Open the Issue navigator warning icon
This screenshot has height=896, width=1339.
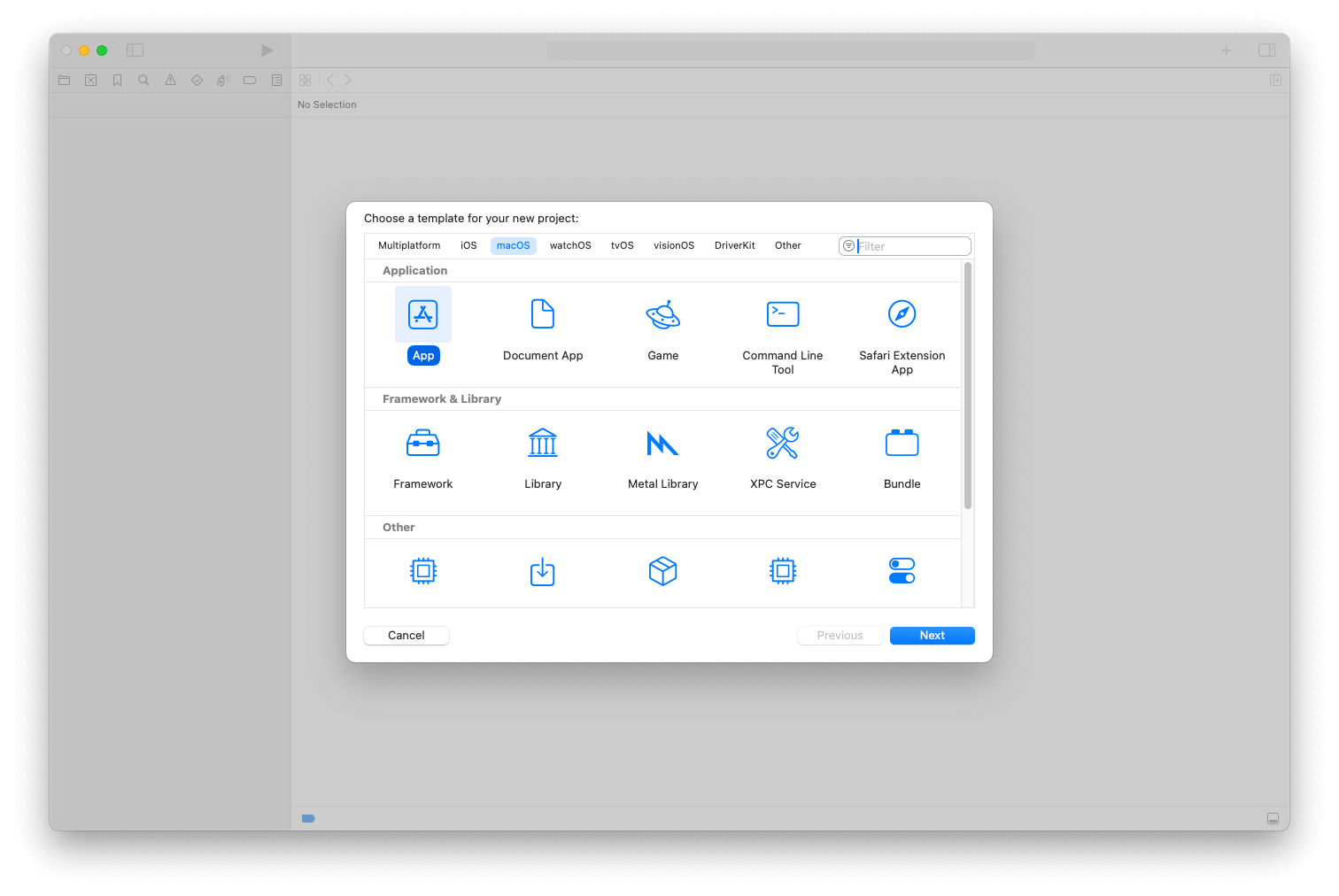tap(170, 80)
